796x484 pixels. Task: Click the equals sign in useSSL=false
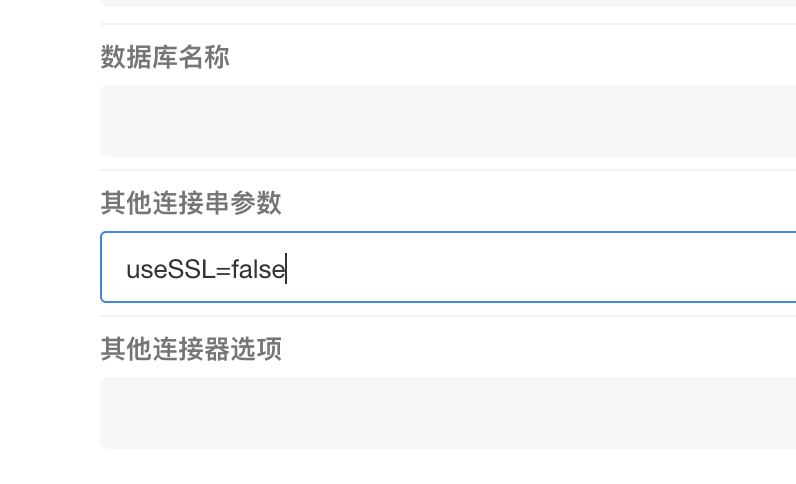pyautogui.click(x=223, y=269)
